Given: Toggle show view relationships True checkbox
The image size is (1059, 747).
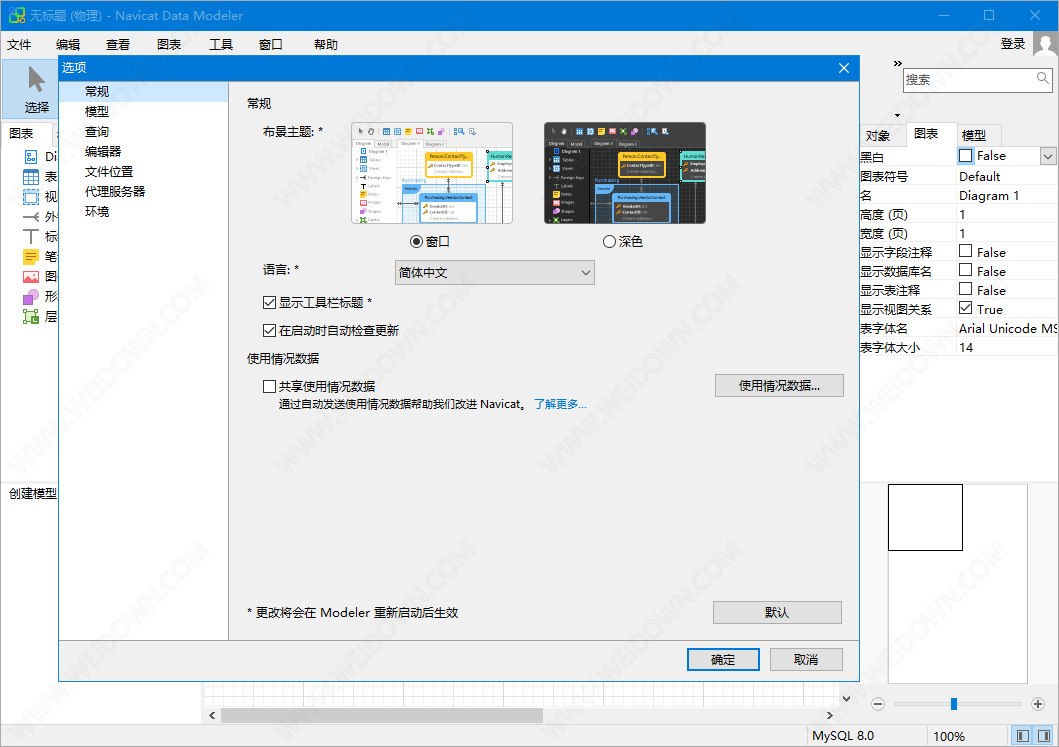Looking at the screenshot, I should click(966, 308).
